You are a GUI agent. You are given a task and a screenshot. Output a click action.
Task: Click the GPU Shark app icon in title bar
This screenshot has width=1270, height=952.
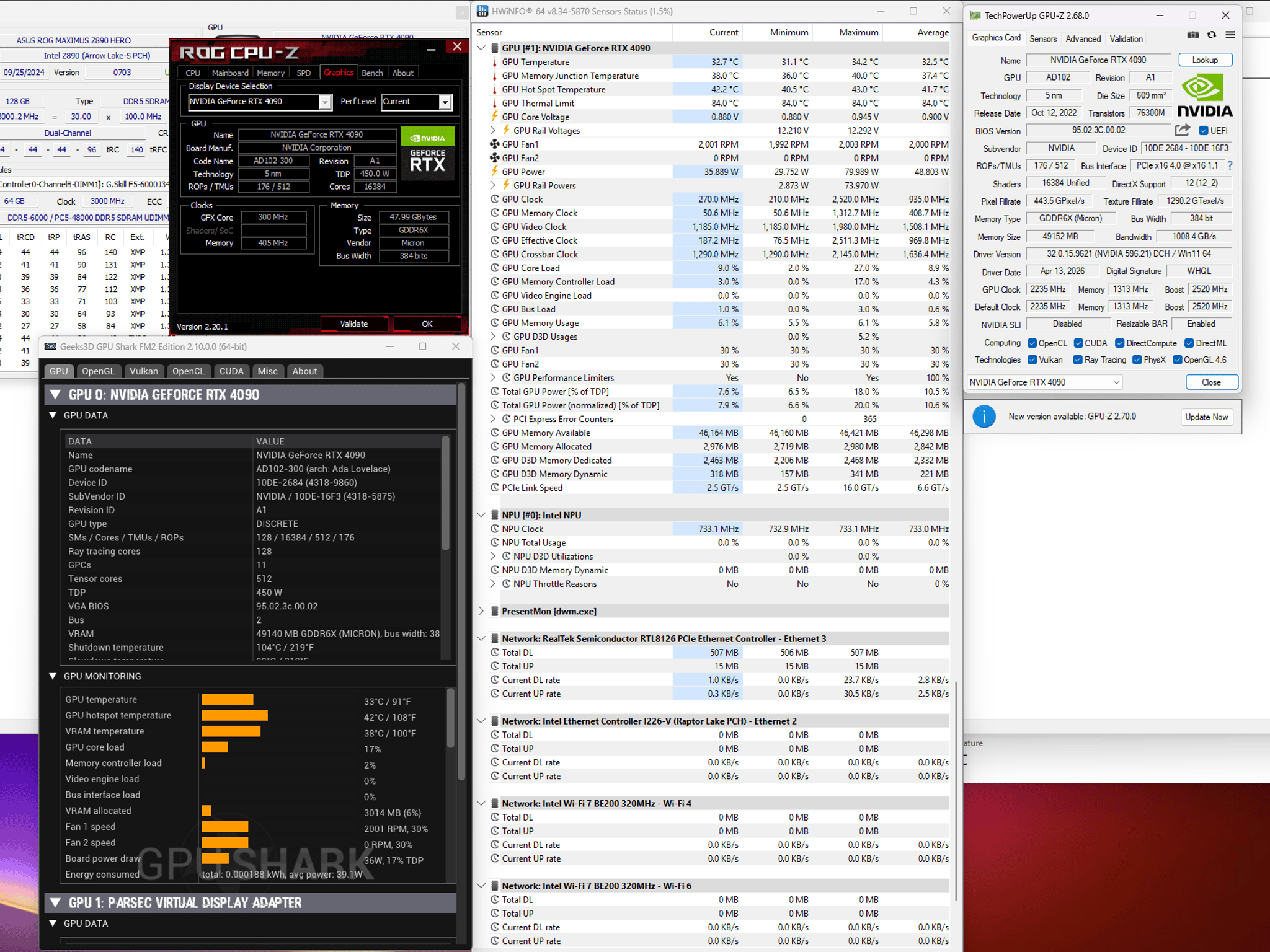[50, 346]
